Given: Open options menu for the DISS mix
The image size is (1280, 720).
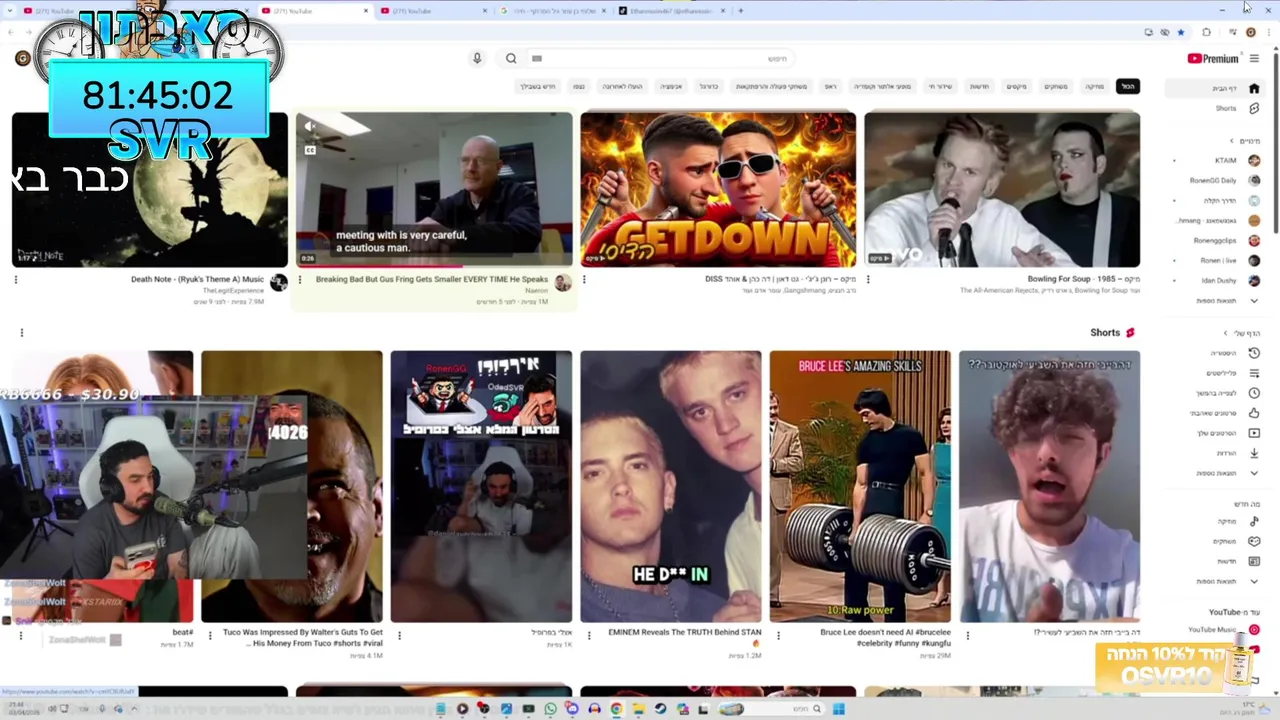Looking at the screenshot, I should pyautogui.click(x=584, y=280).
